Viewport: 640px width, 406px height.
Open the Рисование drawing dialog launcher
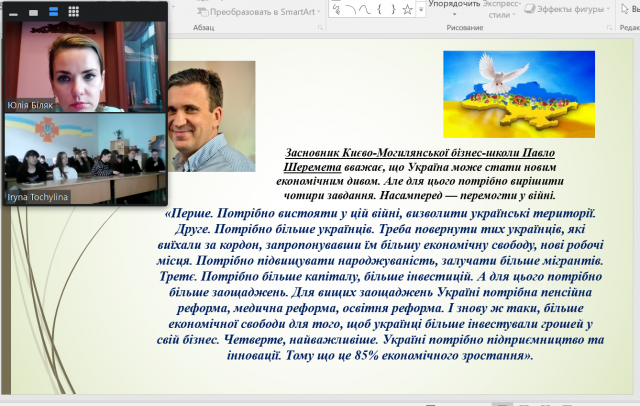point(609,28)
